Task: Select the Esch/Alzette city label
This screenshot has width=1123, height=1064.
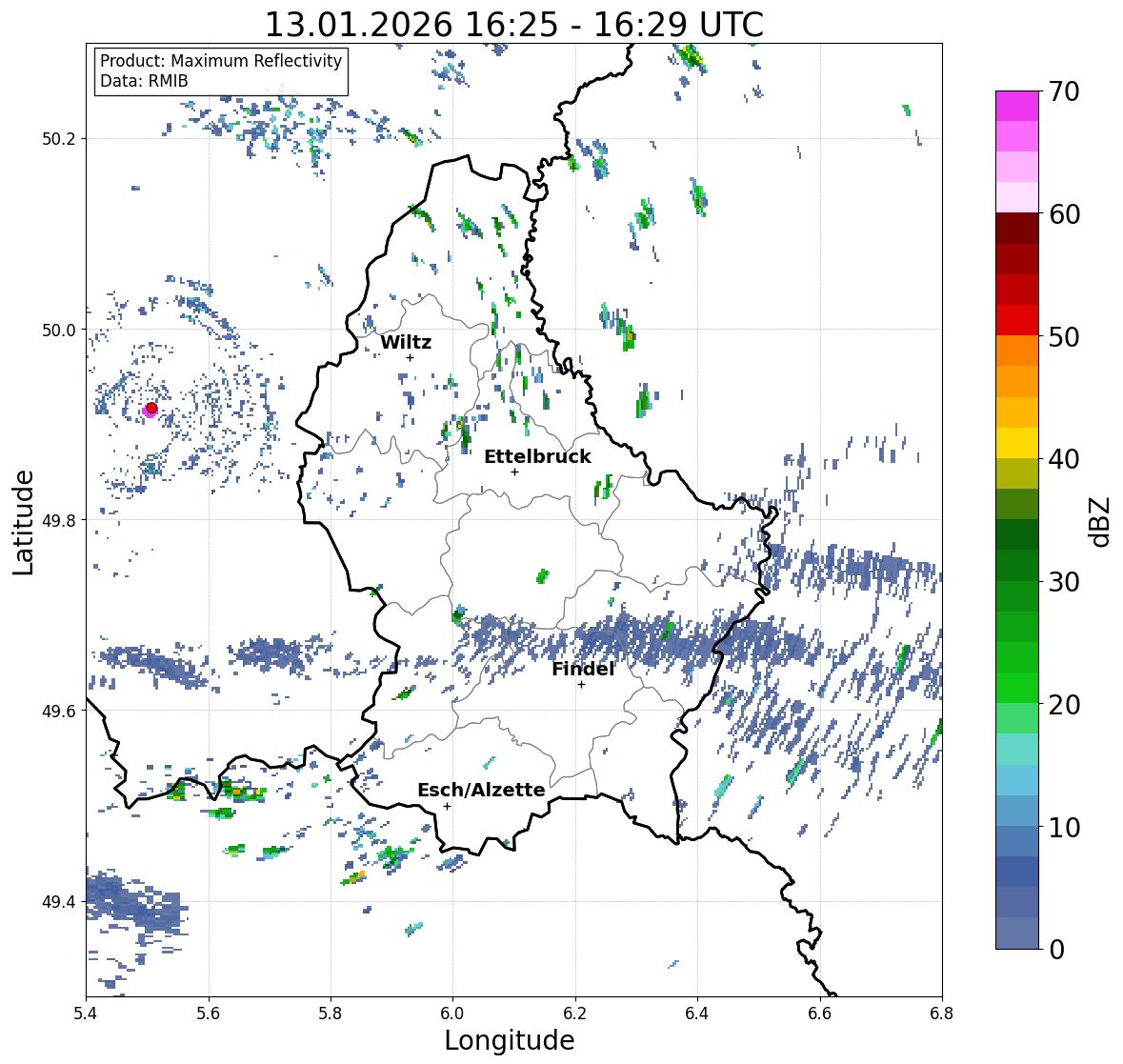Action: tap(481, 790)
